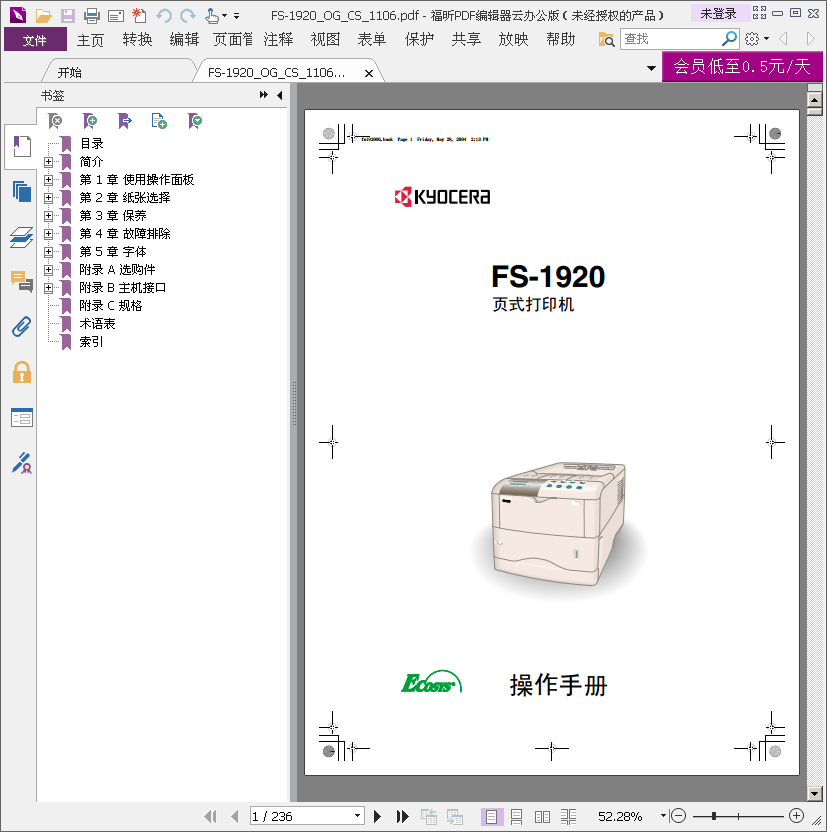Expand the 简介 bookmark
The height and width of the screenshot is (832, 827).
coord(48,162)
